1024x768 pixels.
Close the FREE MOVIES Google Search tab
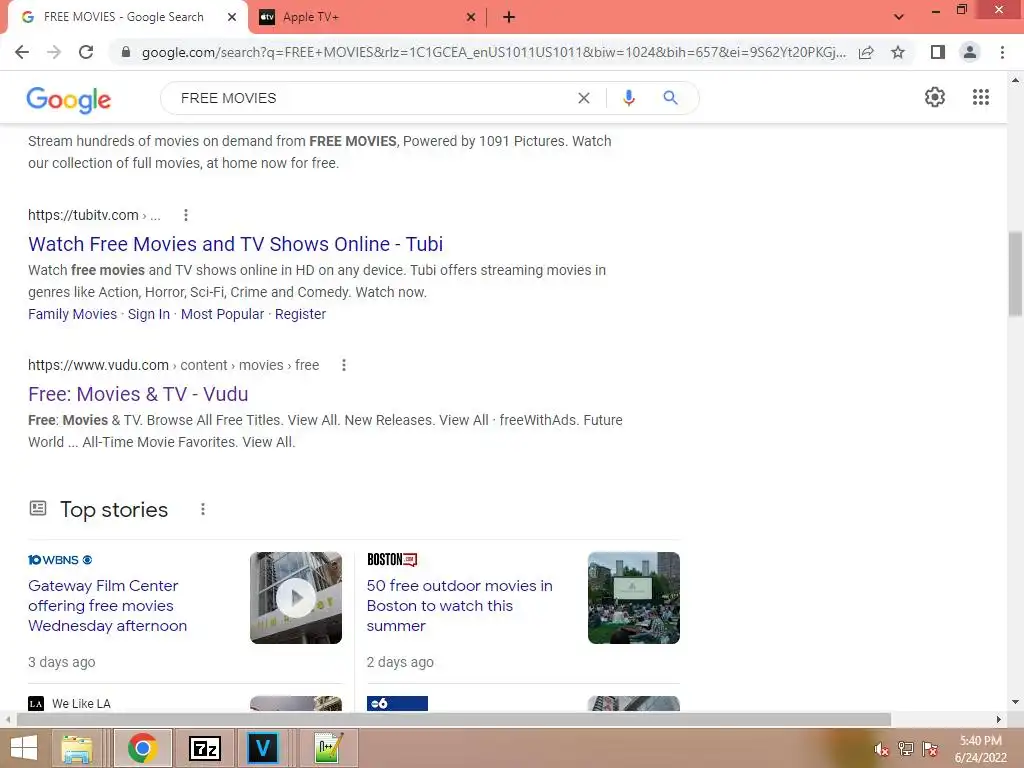pyautogui.click(x=232, y=17)
